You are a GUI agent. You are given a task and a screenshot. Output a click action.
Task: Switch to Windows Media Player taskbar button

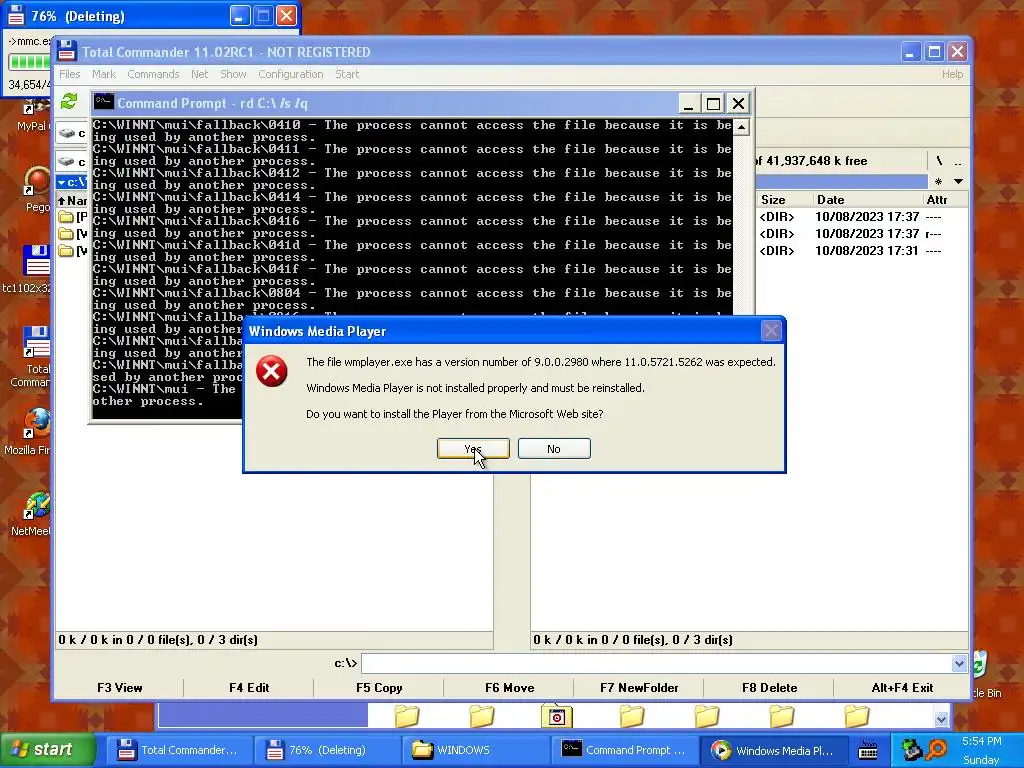[773, 750]
